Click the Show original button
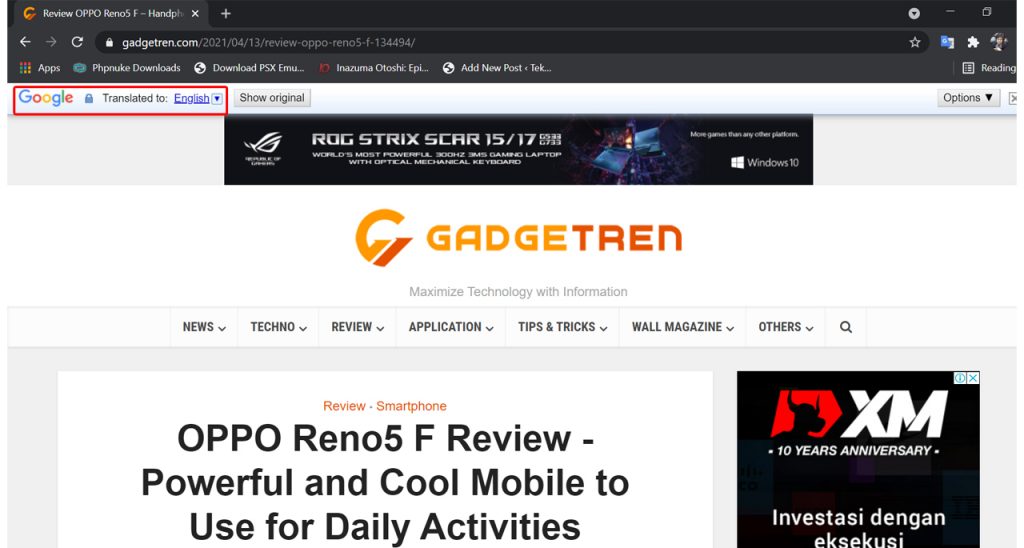The width and height of the screenshot is (1024, 548). tap(272, 98)
